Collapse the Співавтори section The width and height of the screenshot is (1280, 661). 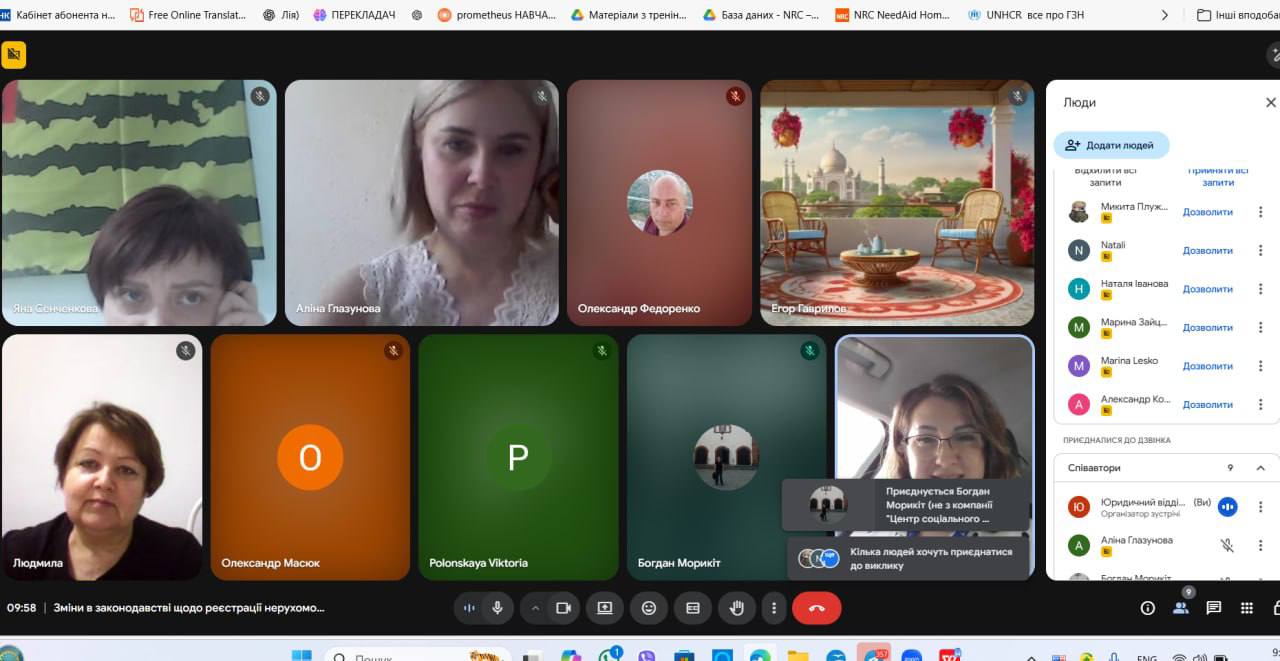pos(1260,468)
